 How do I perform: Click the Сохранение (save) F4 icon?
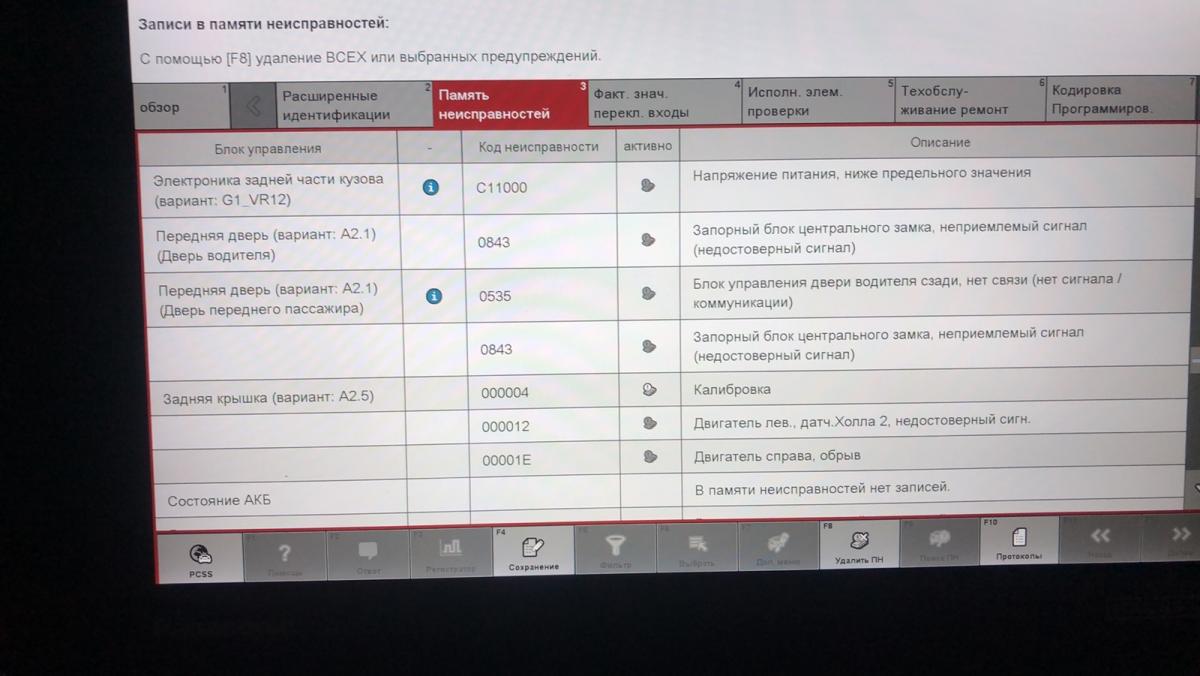[x=533, y=552]
